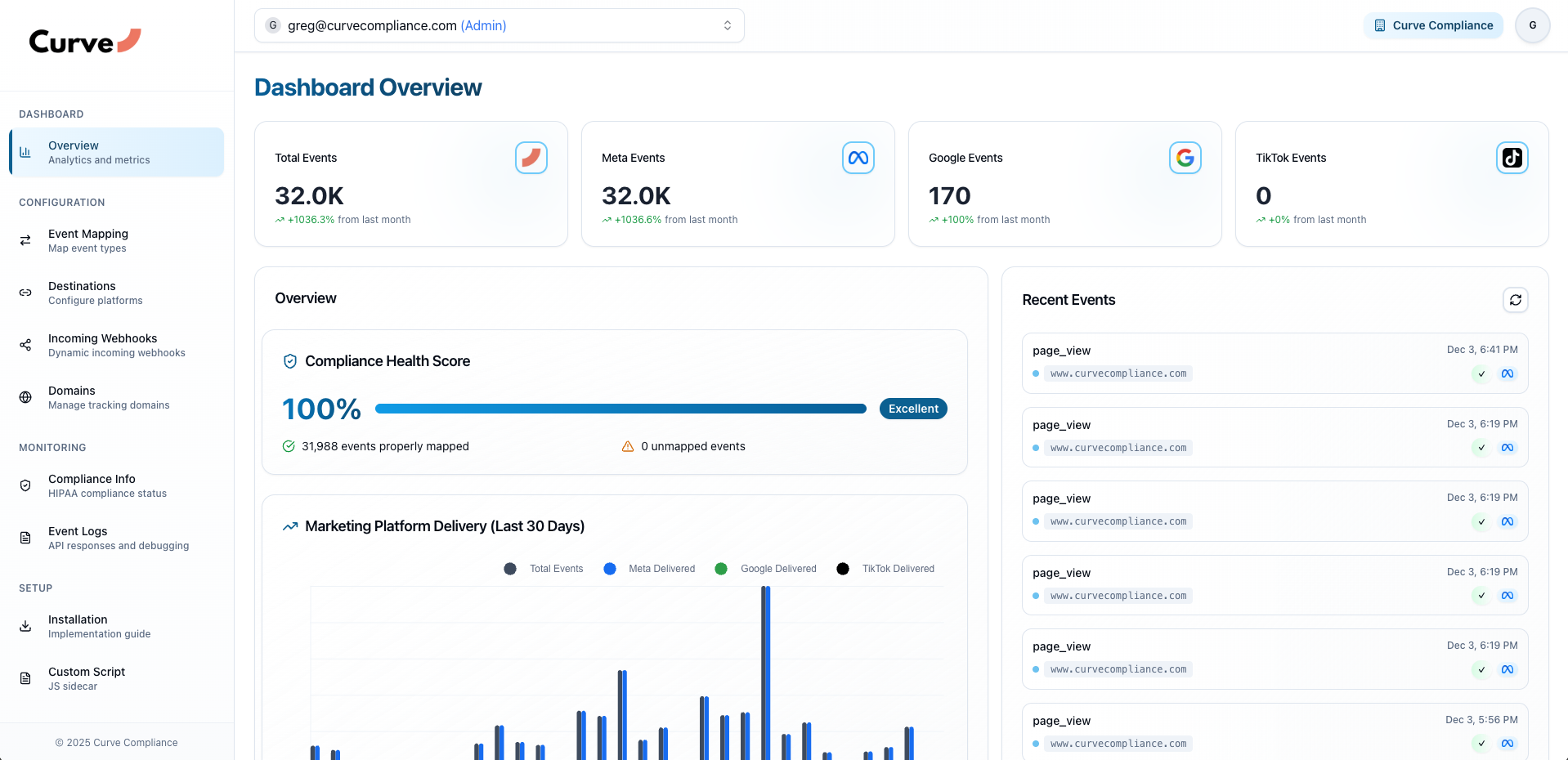1568x760 pixels.
Task: Open the G user avatar menu
Action: point(1533,25)
